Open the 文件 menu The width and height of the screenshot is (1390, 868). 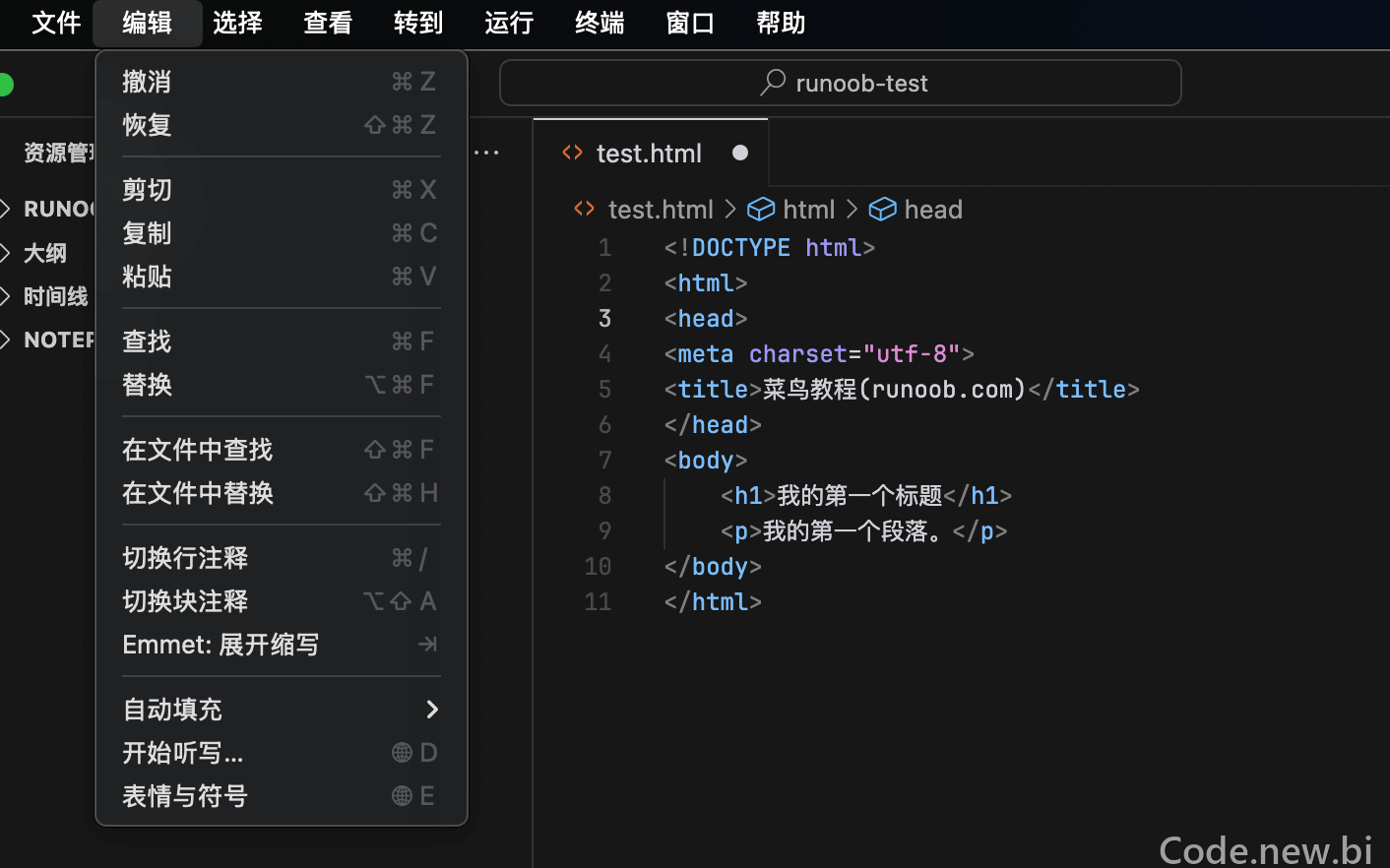[x=56, y=23]
